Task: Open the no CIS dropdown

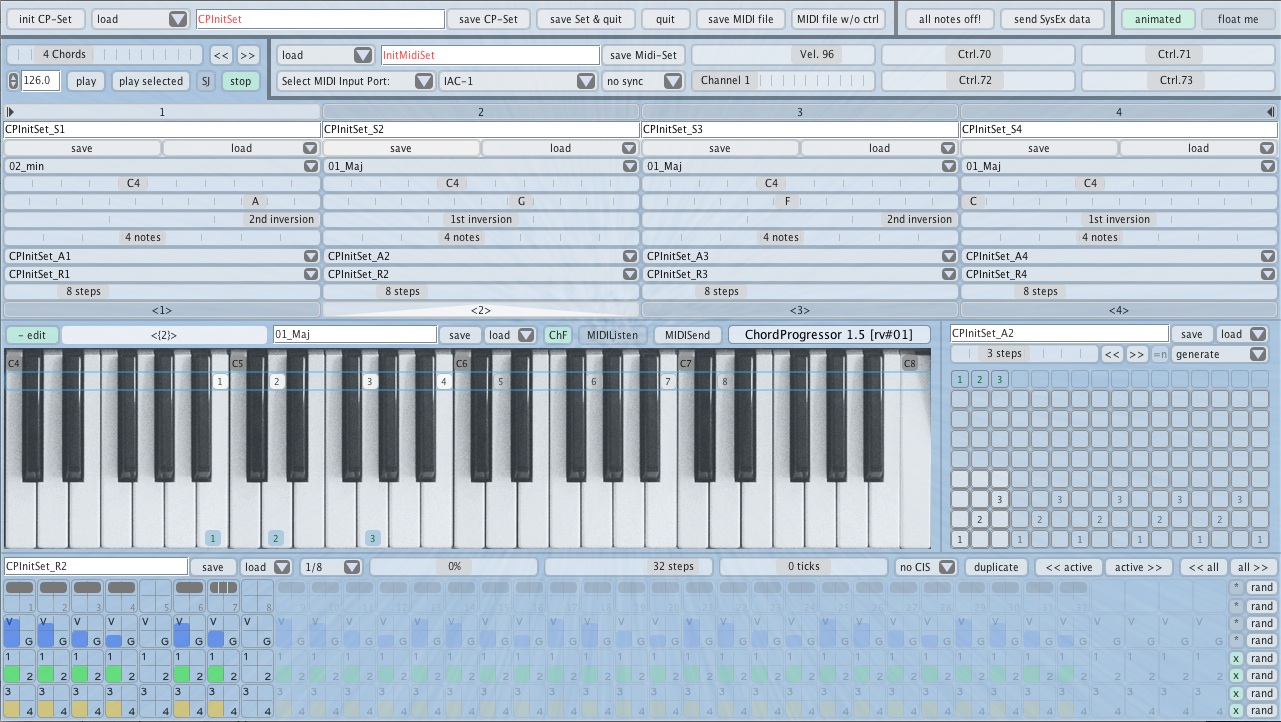Action: point(926,566)
